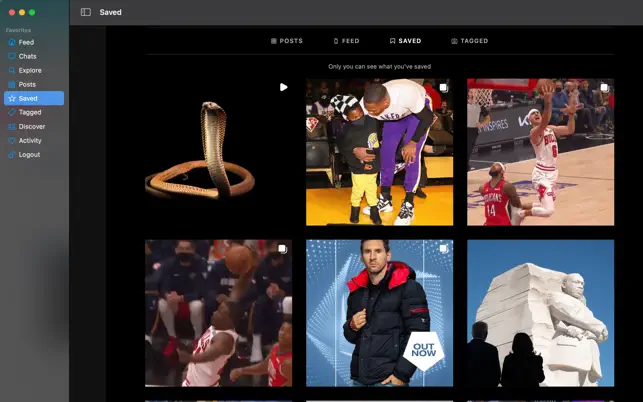This screenshot has width=643, height=402.
Task: Click multi-image icon on basketball dunk photo
Action: pyautogui.click(x=282, y=249)
